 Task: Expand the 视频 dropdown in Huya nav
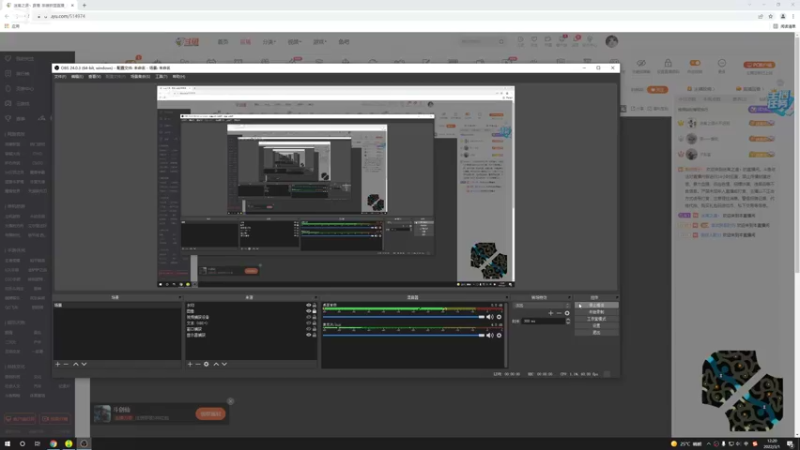pos(294,42)
